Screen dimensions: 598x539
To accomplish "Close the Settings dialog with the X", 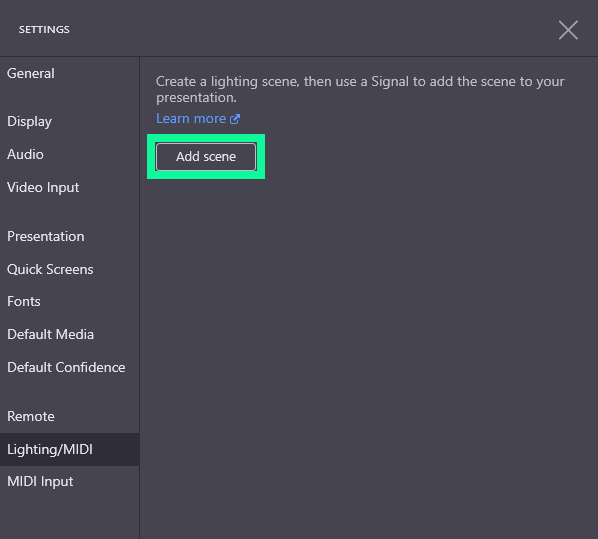I will click(x=568, y=30).
